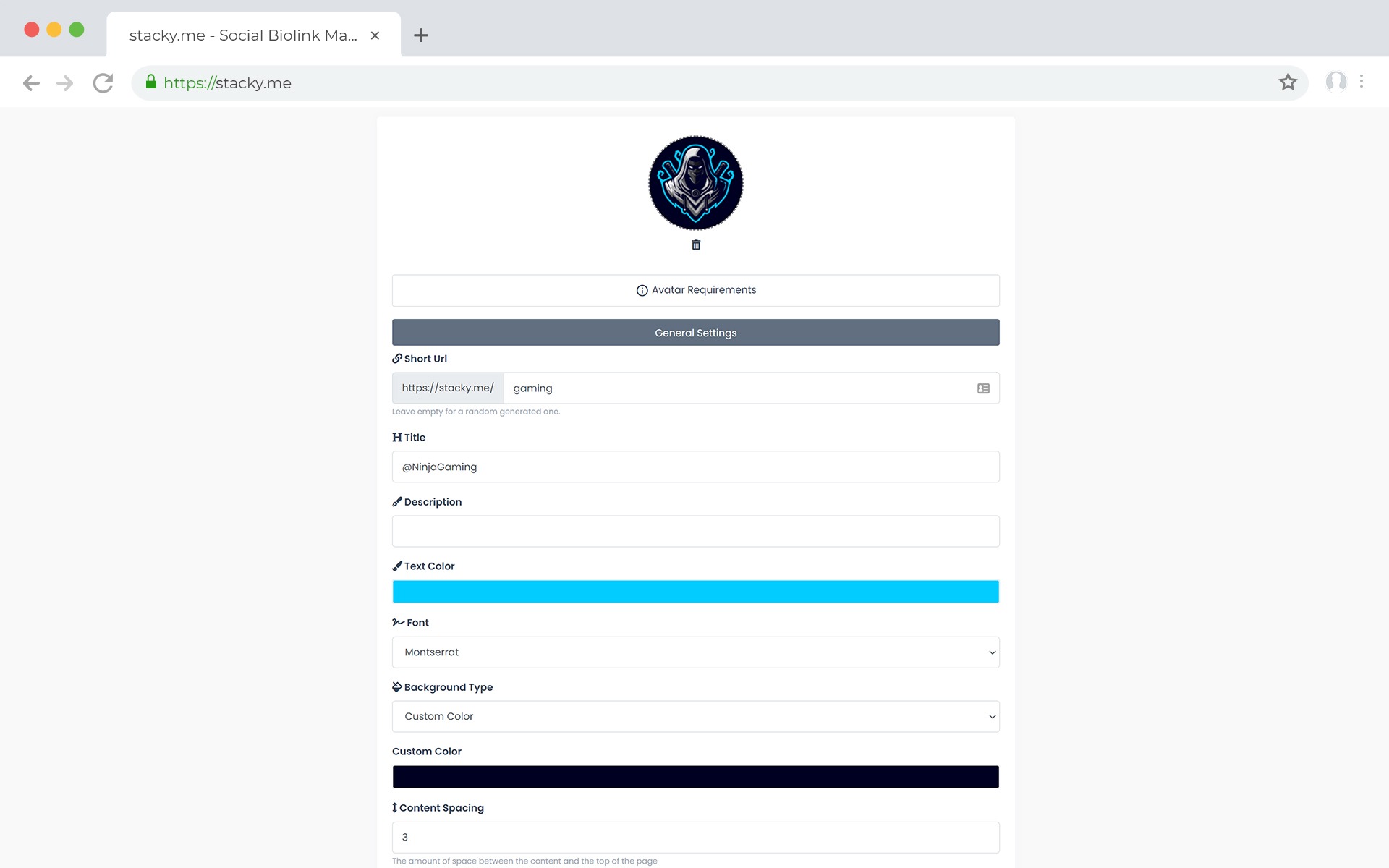This screenshot has height=868, width=1389.
Task: Reload the page with the refresh icon
Action: (x=103, y=83)
